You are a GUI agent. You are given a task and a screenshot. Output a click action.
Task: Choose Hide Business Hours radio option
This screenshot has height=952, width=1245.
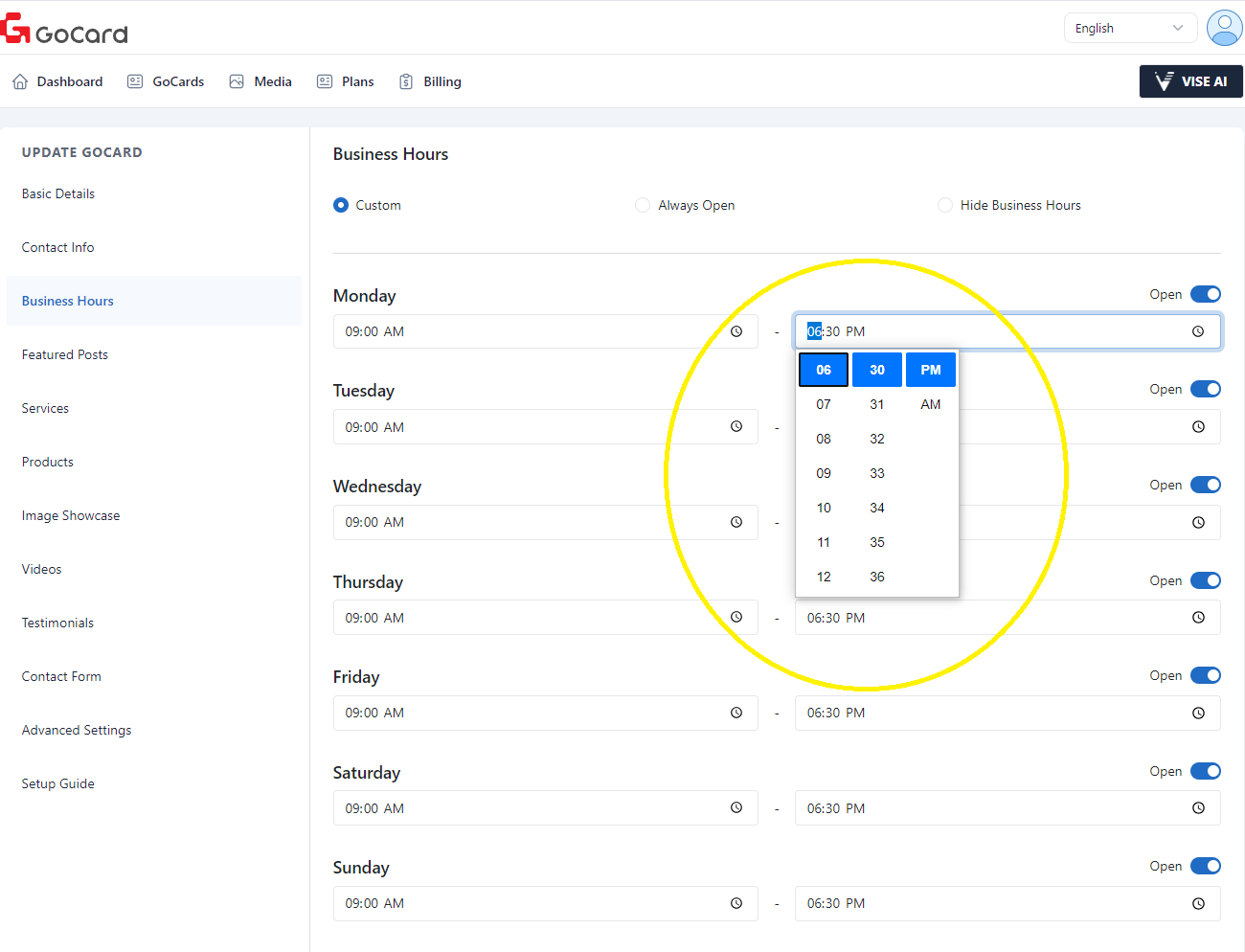coord(945,205)
